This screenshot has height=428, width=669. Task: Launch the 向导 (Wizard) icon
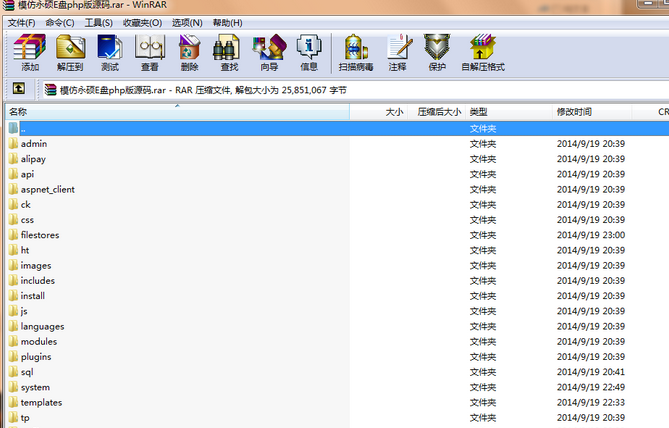[x=269, y=52]
